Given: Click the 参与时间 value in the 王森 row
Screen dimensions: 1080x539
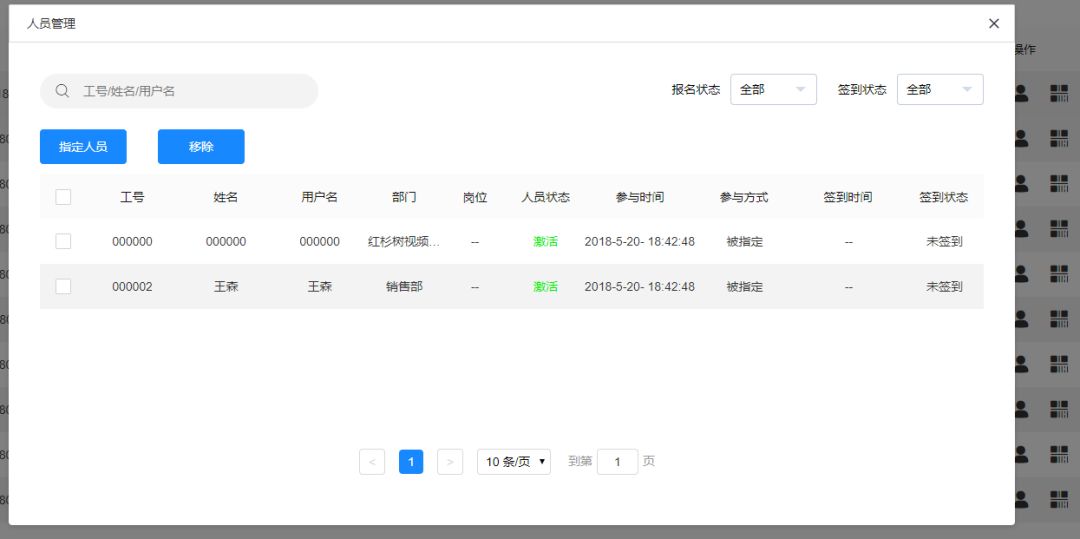Looking at the screenshot, I should [x=640, y=286].
